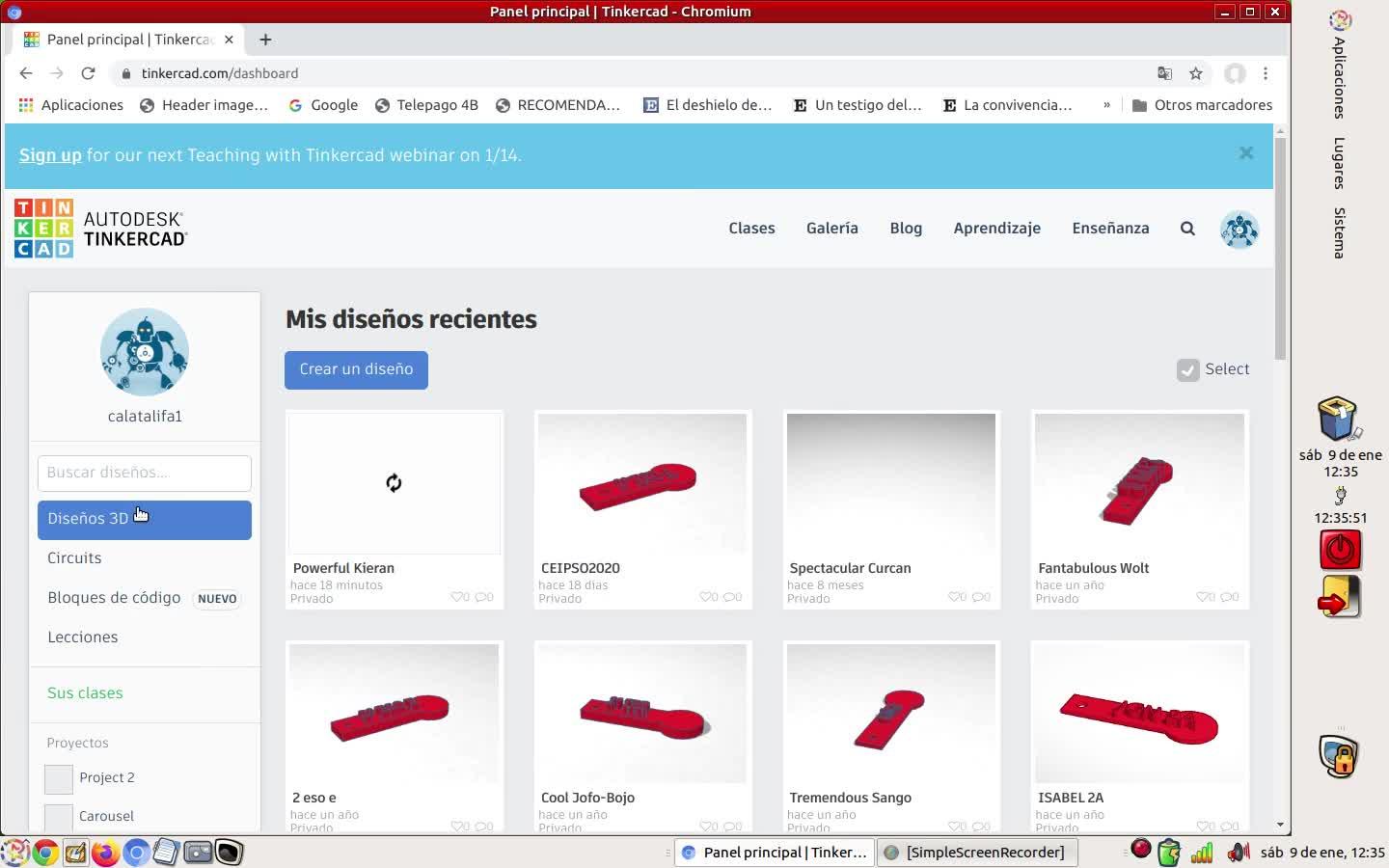
Task: Open the translate page icon in address bar
Action: tap(1165, 73)
